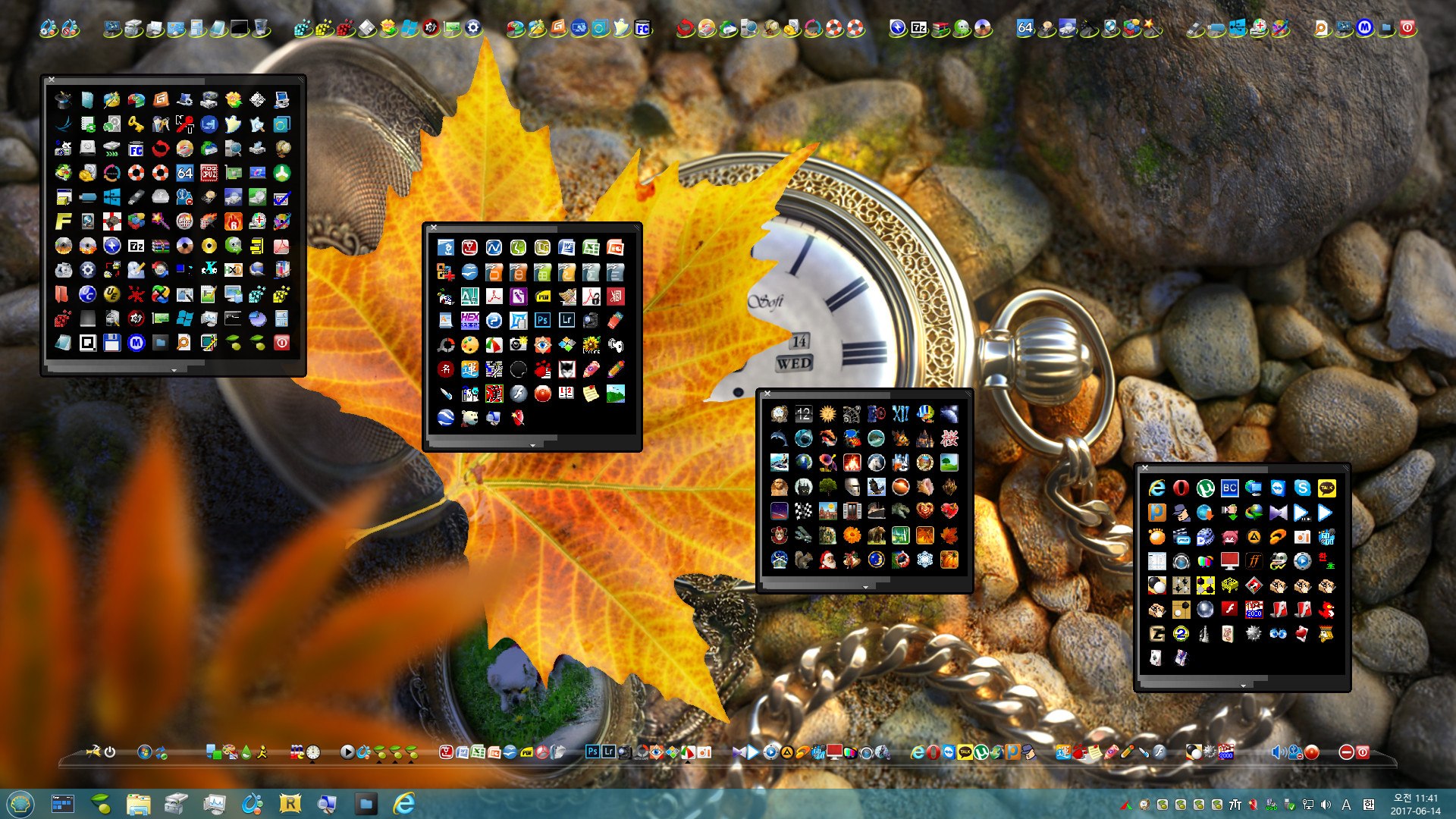Click the blue M circle in utilities panel
The width and height of the screenshot is (1456, 819).
coord(136,343)
